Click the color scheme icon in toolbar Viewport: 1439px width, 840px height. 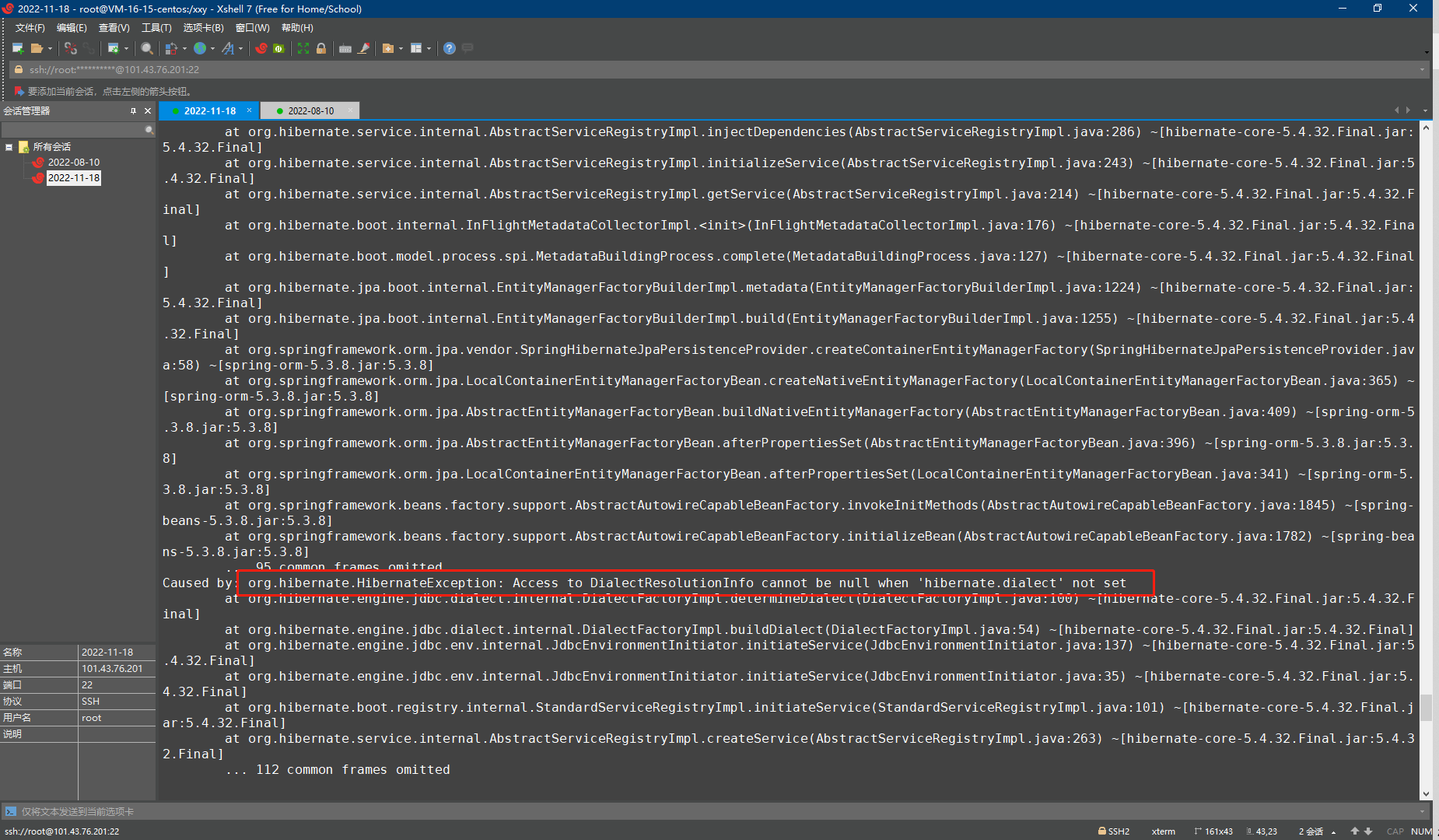tap(171, 48)
